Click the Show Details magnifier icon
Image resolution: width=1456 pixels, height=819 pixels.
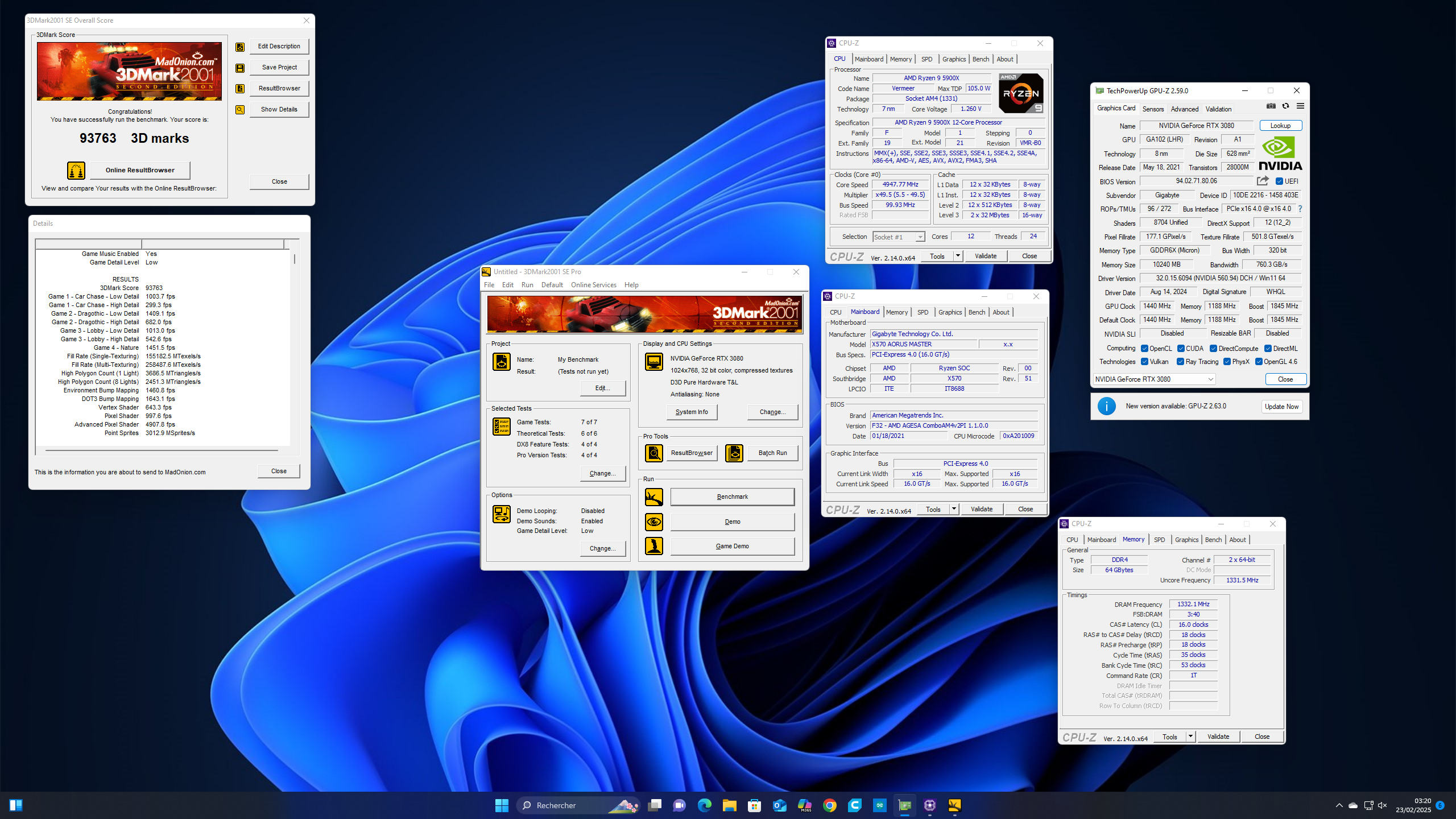(240, 109)
